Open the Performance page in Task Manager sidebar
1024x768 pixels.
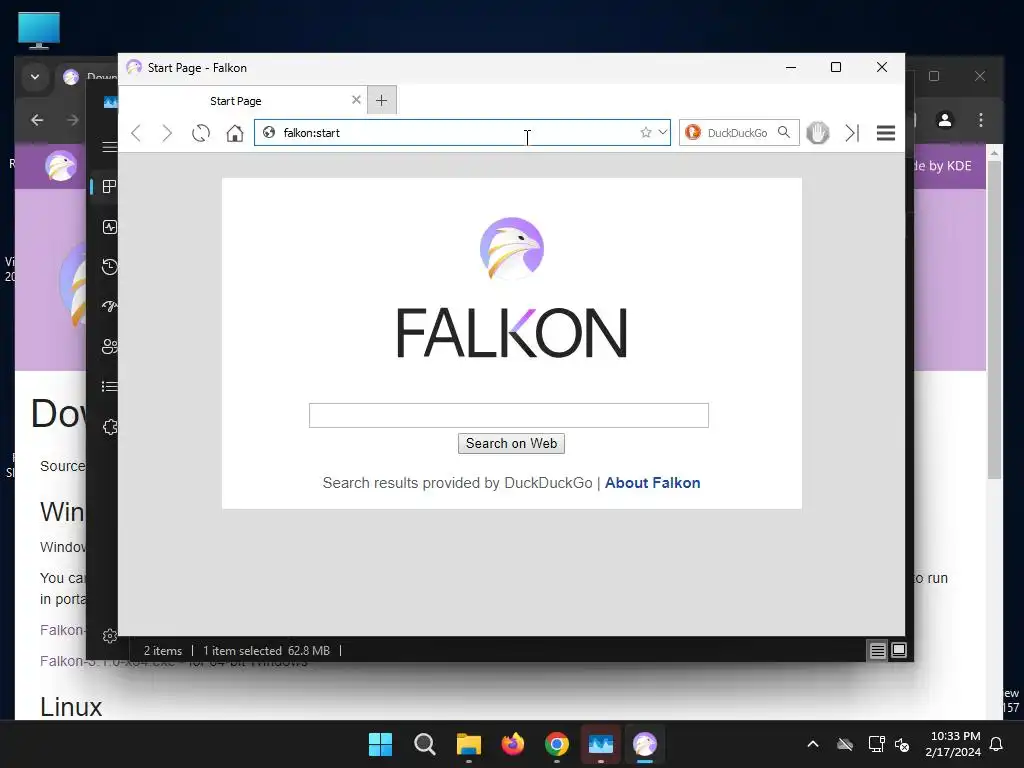tap(110, 227)
